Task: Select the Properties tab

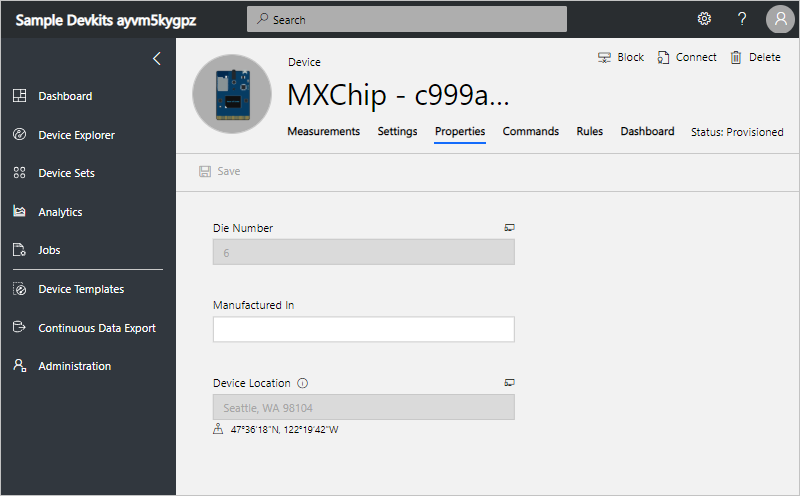Action: point(460,131)
